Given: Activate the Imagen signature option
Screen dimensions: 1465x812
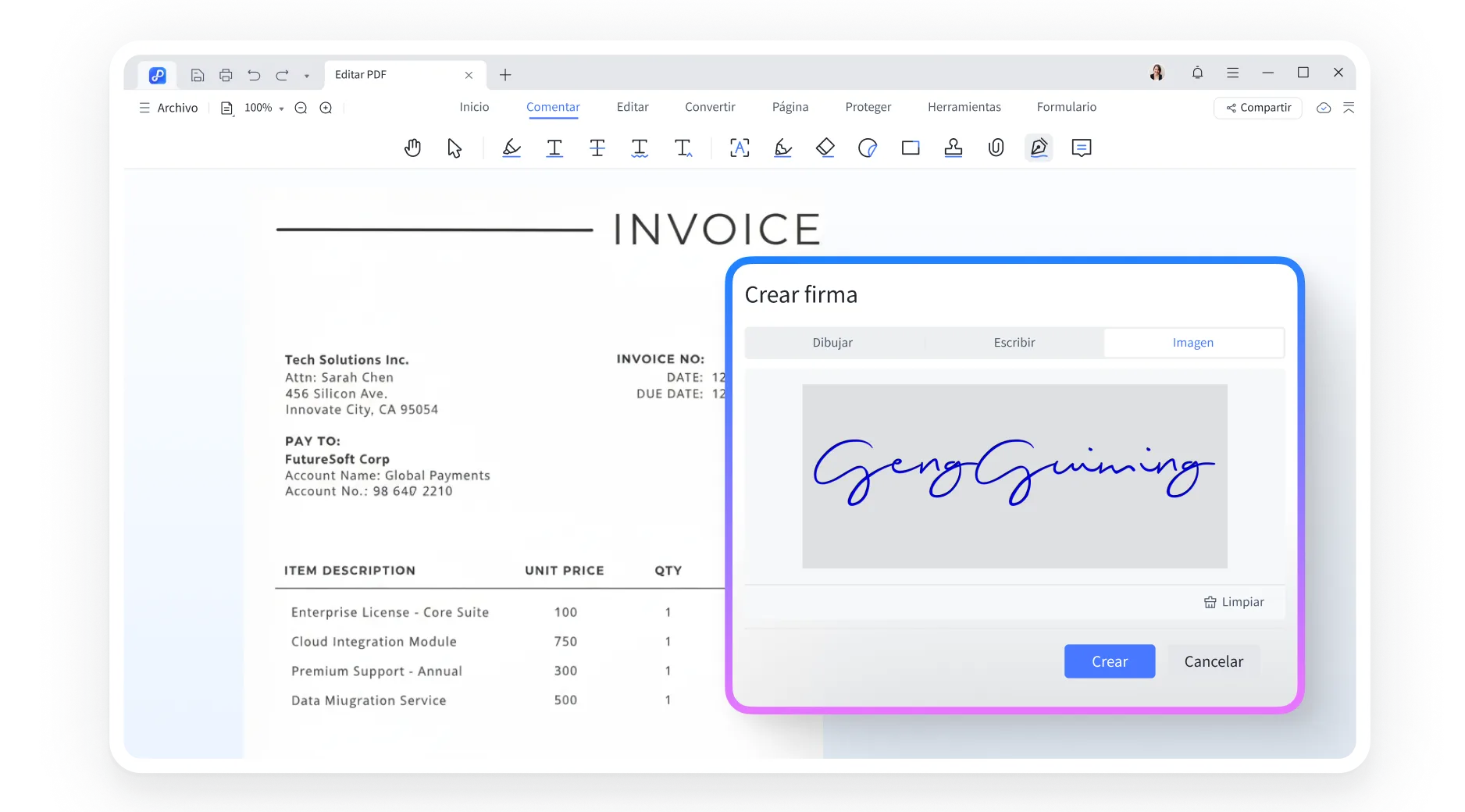Looking at the screenshot, I should click(x=1192, y=342).
